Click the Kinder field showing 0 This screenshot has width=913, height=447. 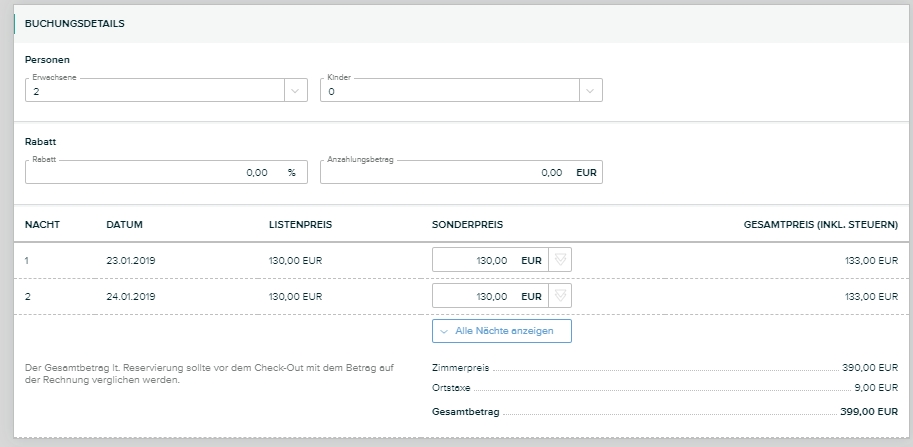coord(448,91)
